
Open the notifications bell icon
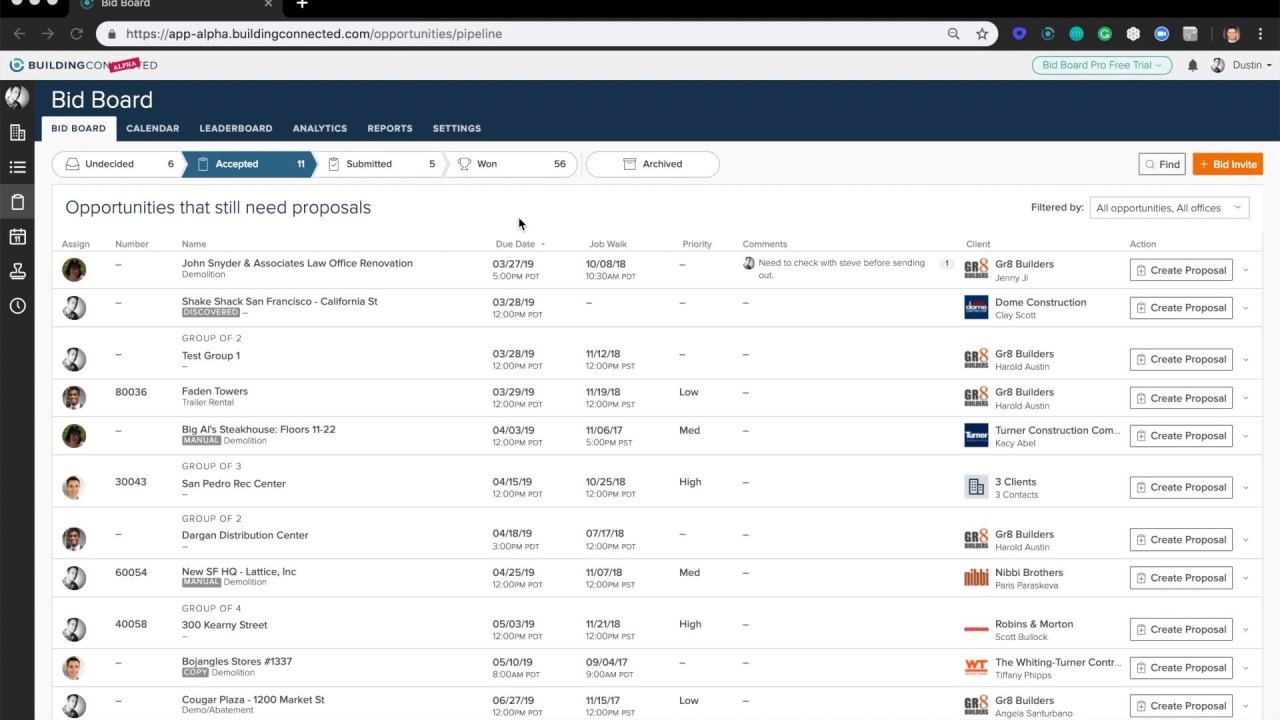pos(1192,65)
